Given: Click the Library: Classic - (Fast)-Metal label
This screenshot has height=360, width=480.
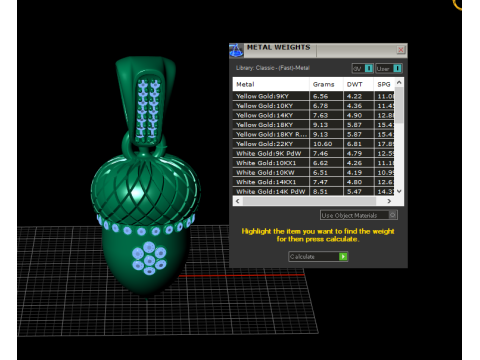Looking at the screenshot, I should [273, 68].
